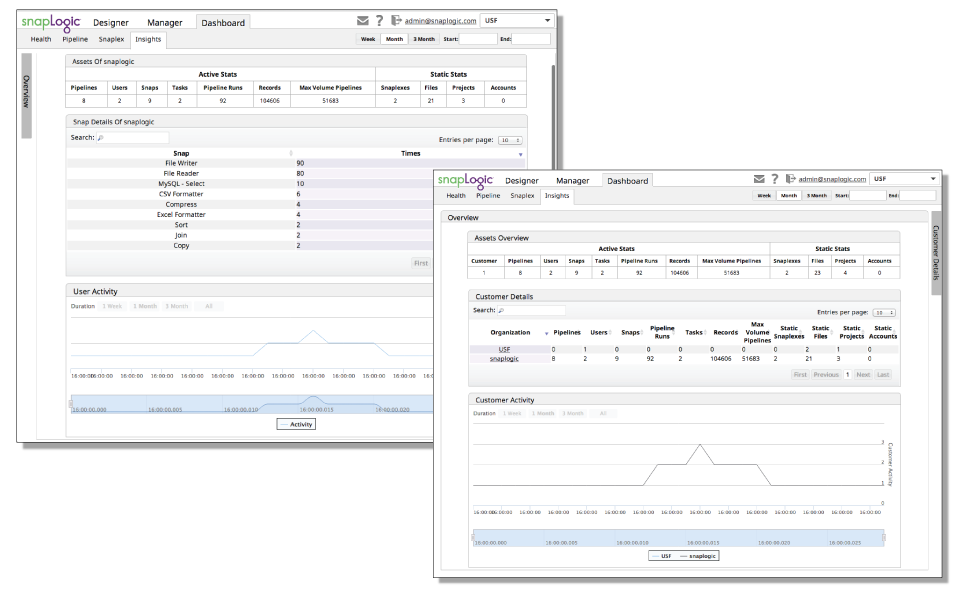Open Entries per page dropdown in Customer Details
Image resolution: width=960 pixels, height=600 pixels.
pos(884,313)
